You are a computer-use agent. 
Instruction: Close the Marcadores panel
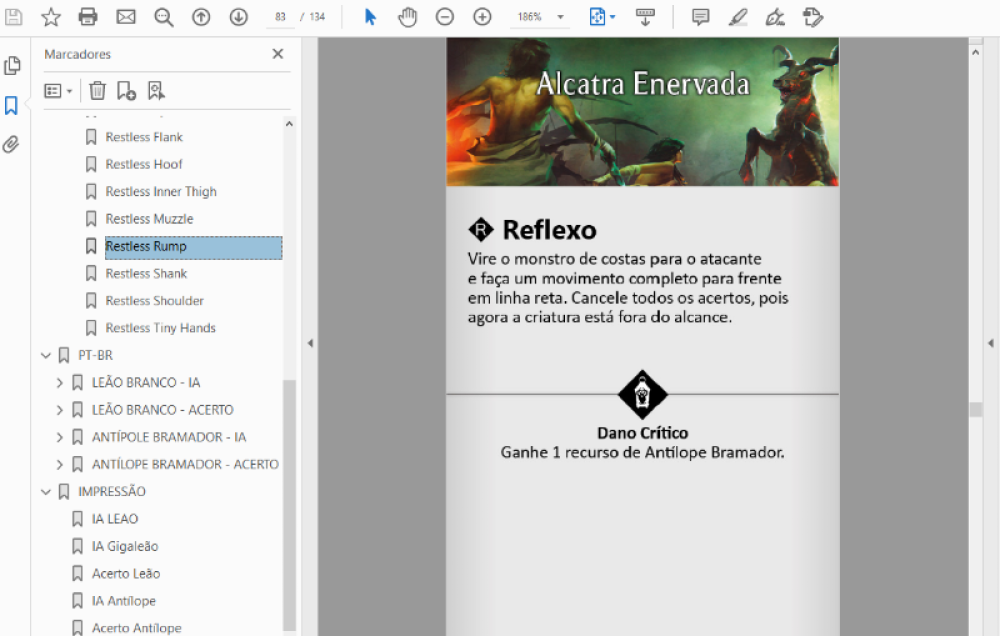(278, 54)
